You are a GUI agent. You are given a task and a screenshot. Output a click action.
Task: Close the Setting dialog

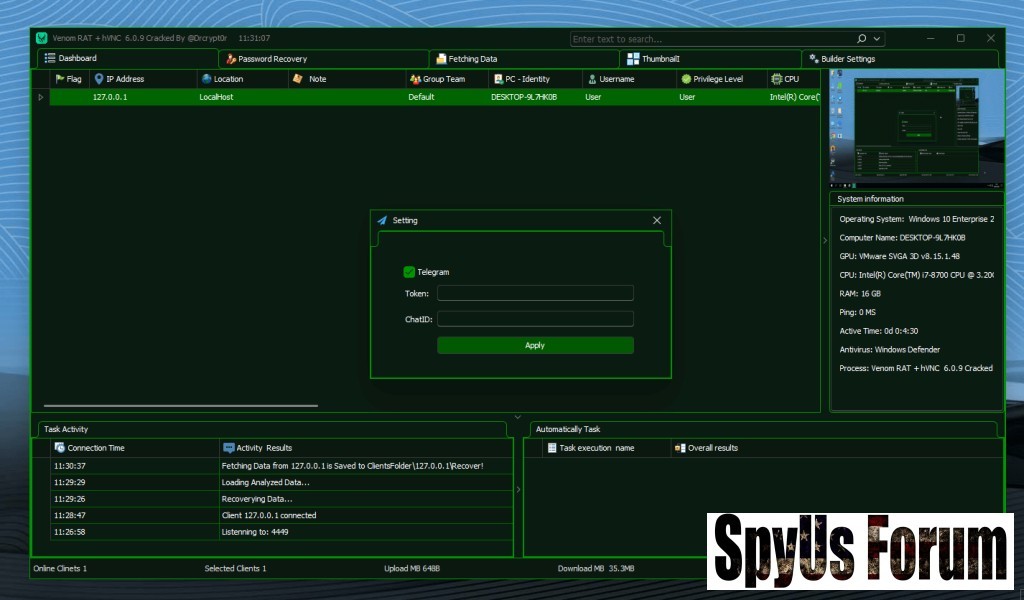657,220
